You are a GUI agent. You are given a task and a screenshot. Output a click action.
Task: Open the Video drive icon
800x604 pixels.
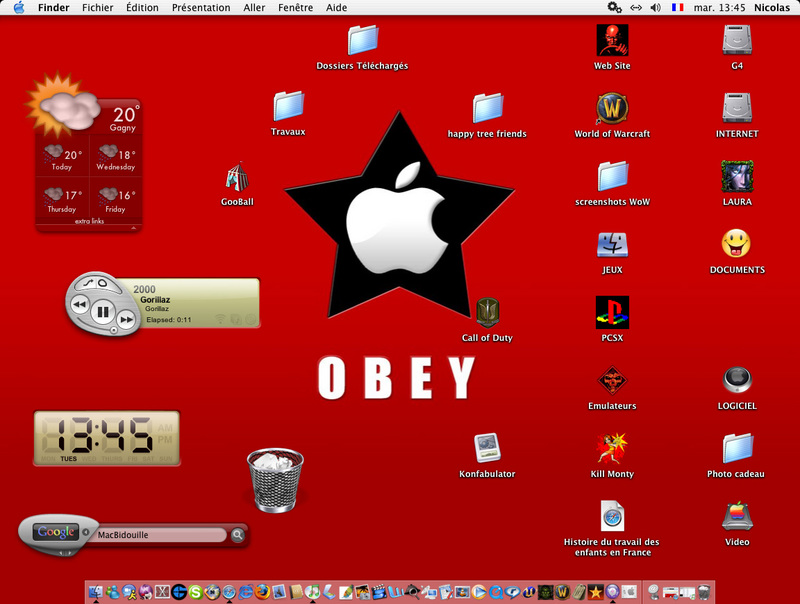[737, 516]
